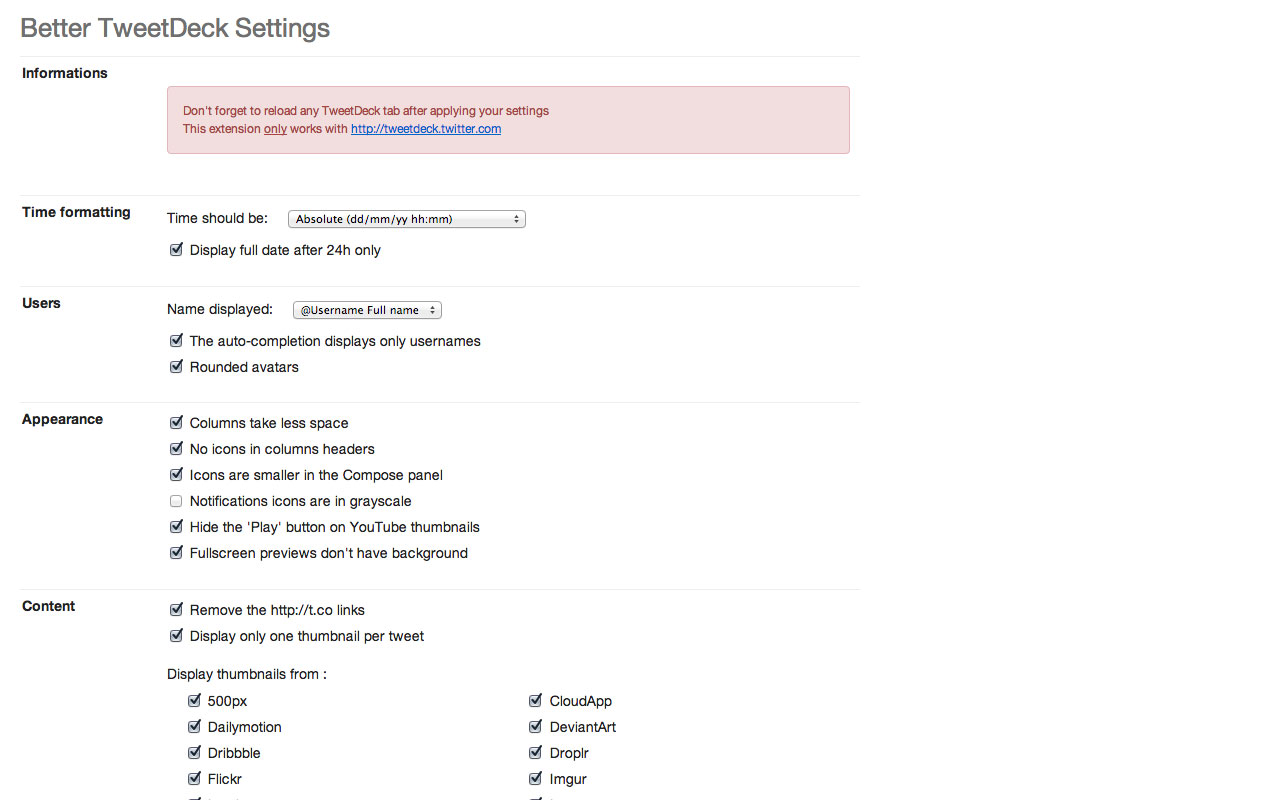The height and width of the screenshot is (800, 1280).
Task: Click the 'Display thumbnails from :' text
Action: pyautogui.click(x=247, y=674)
